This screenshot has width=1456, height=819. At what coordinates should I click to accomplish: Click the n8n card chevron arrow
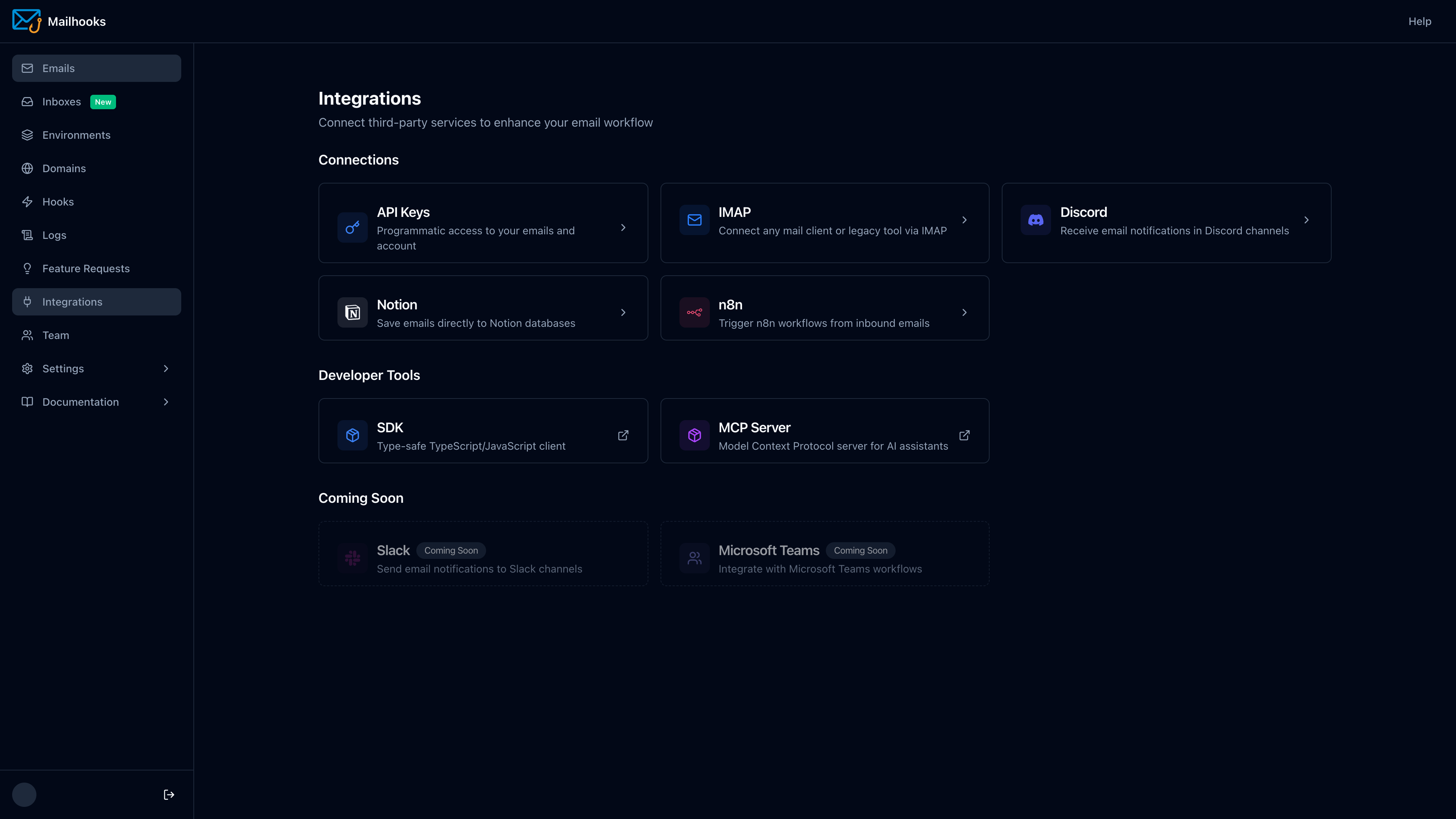[964, 312]
